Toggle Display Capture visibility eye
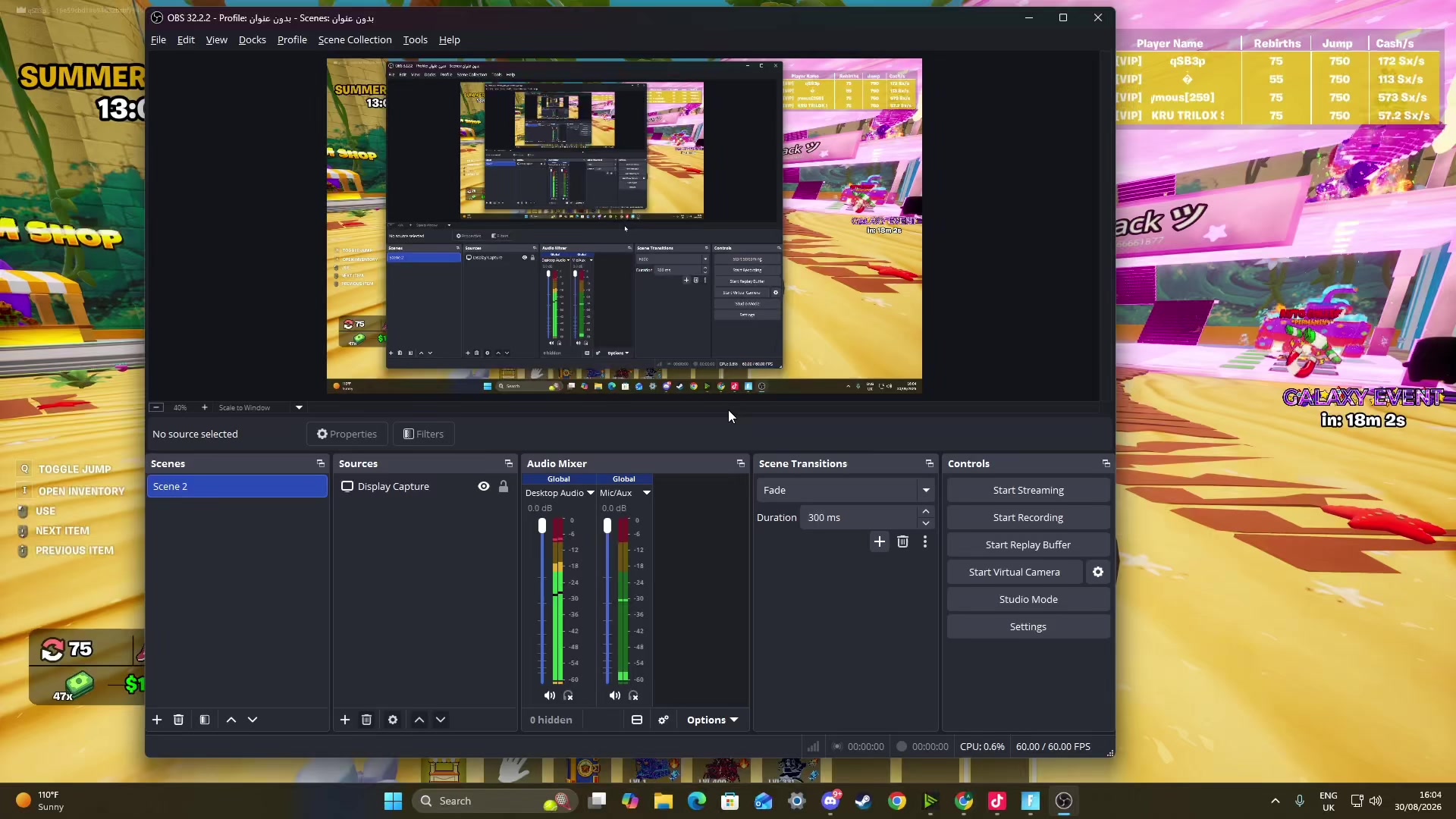 (484, 486)
